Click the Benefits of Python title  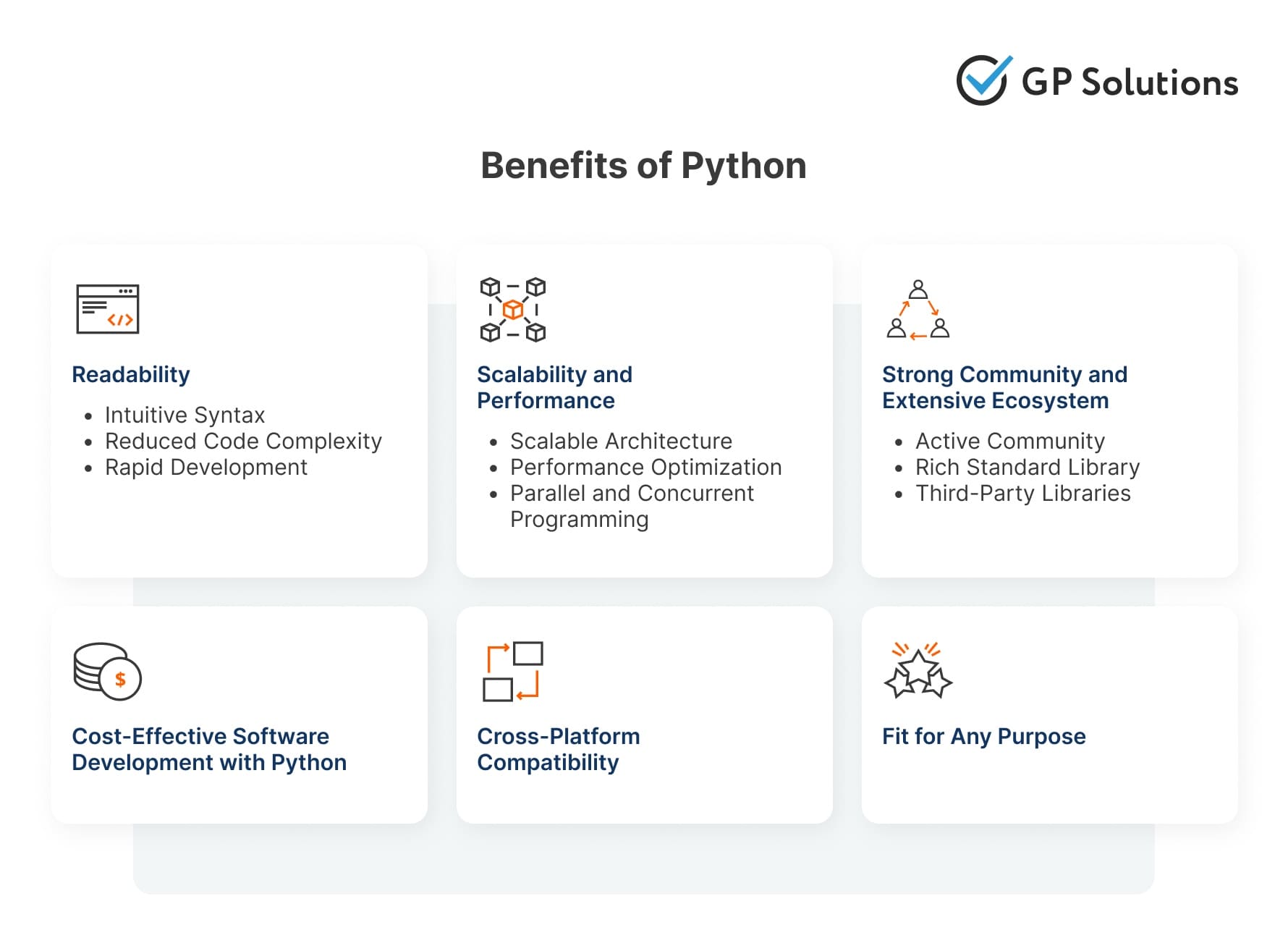643,166
